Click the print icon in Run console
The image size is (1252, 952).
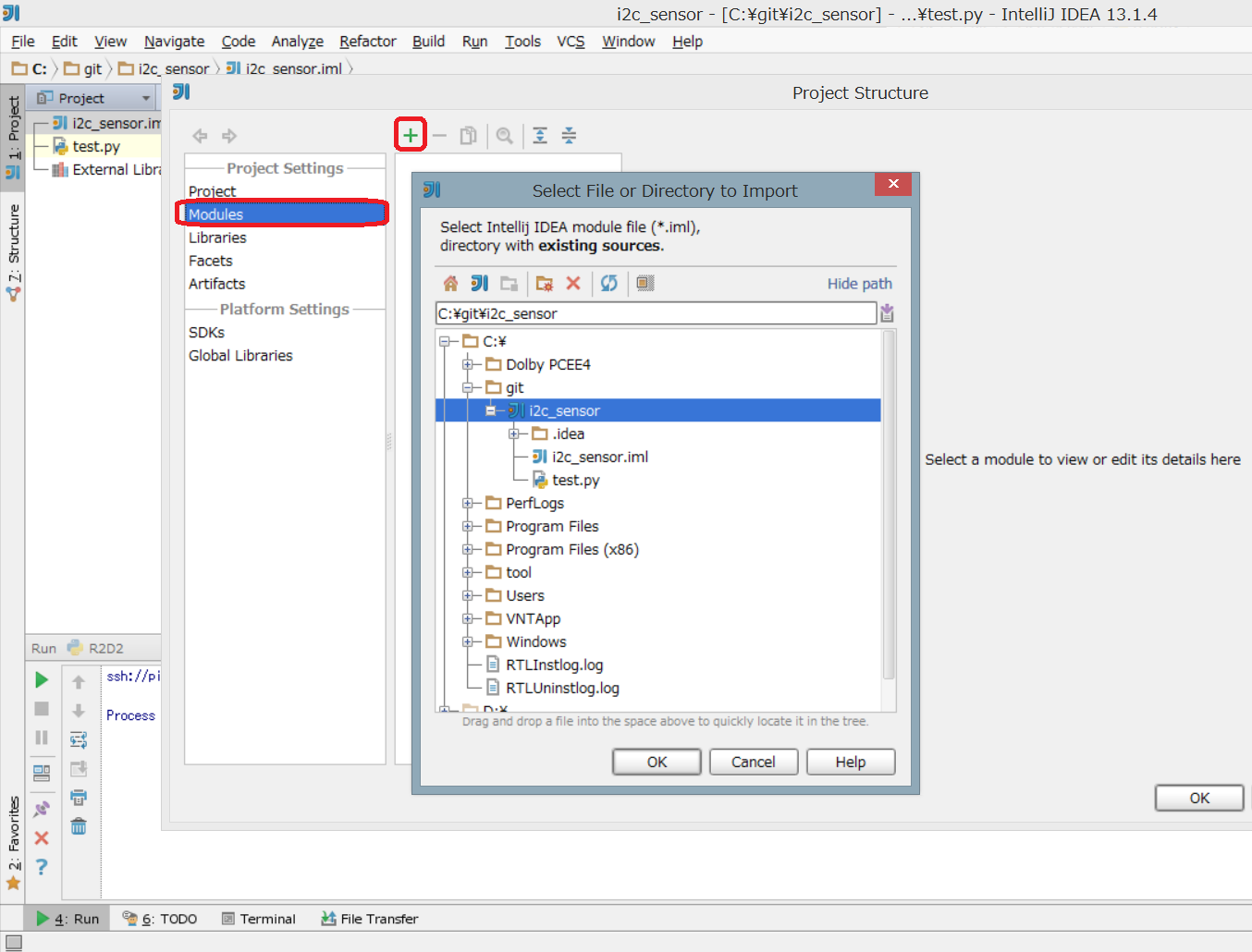[x=79, y=797]
